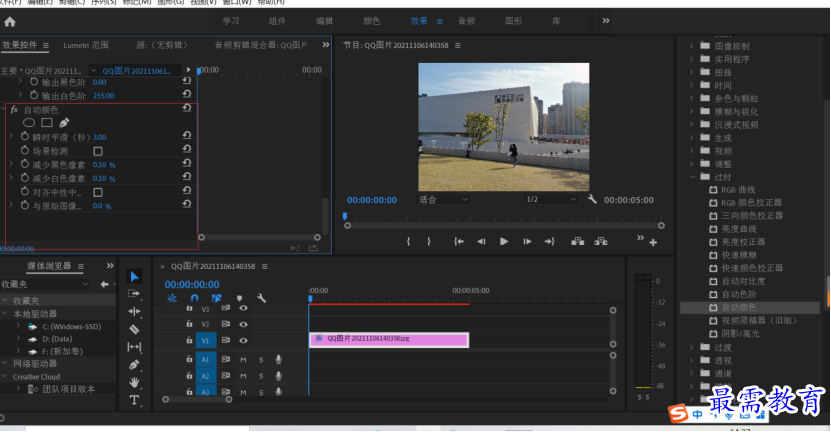Select the Slip tool
Viewport: 831px width, 432px height.
click(134, 347)
